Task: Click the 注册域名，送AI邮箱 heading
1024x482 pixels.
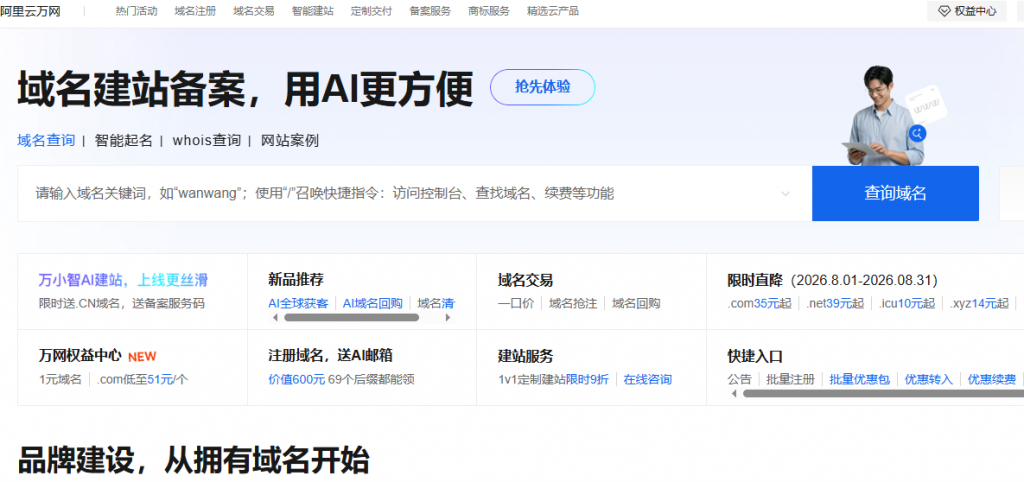Action: pyautogui.click(x=330, y=356)
